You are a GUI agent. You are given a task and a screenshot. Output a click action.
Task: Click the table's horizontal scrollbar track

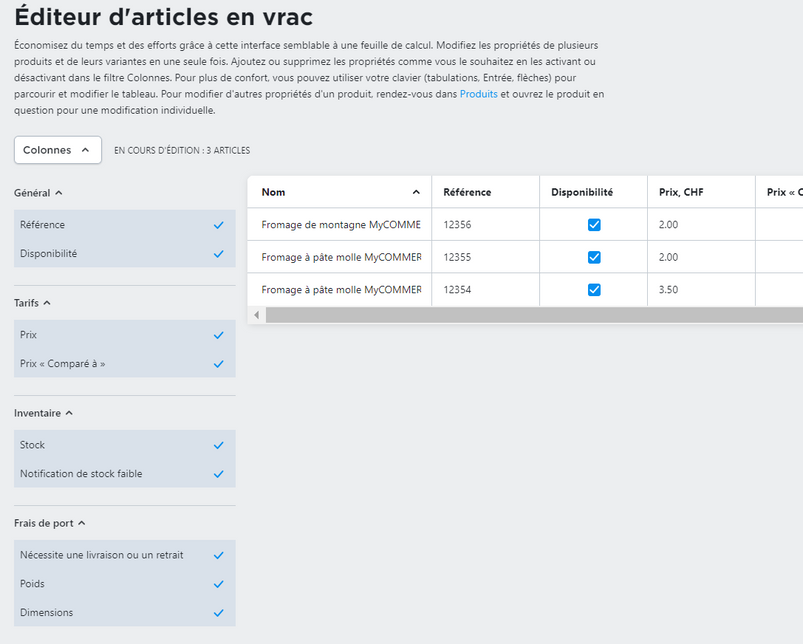coord(534,315)
